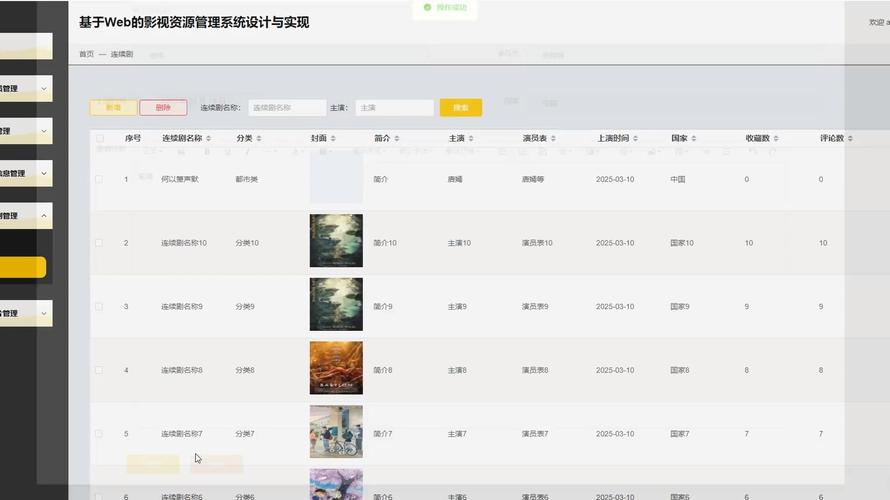Viewport: 890px width, 500px height.
Task: Select the cell 分类9
Action: point(245,306)
